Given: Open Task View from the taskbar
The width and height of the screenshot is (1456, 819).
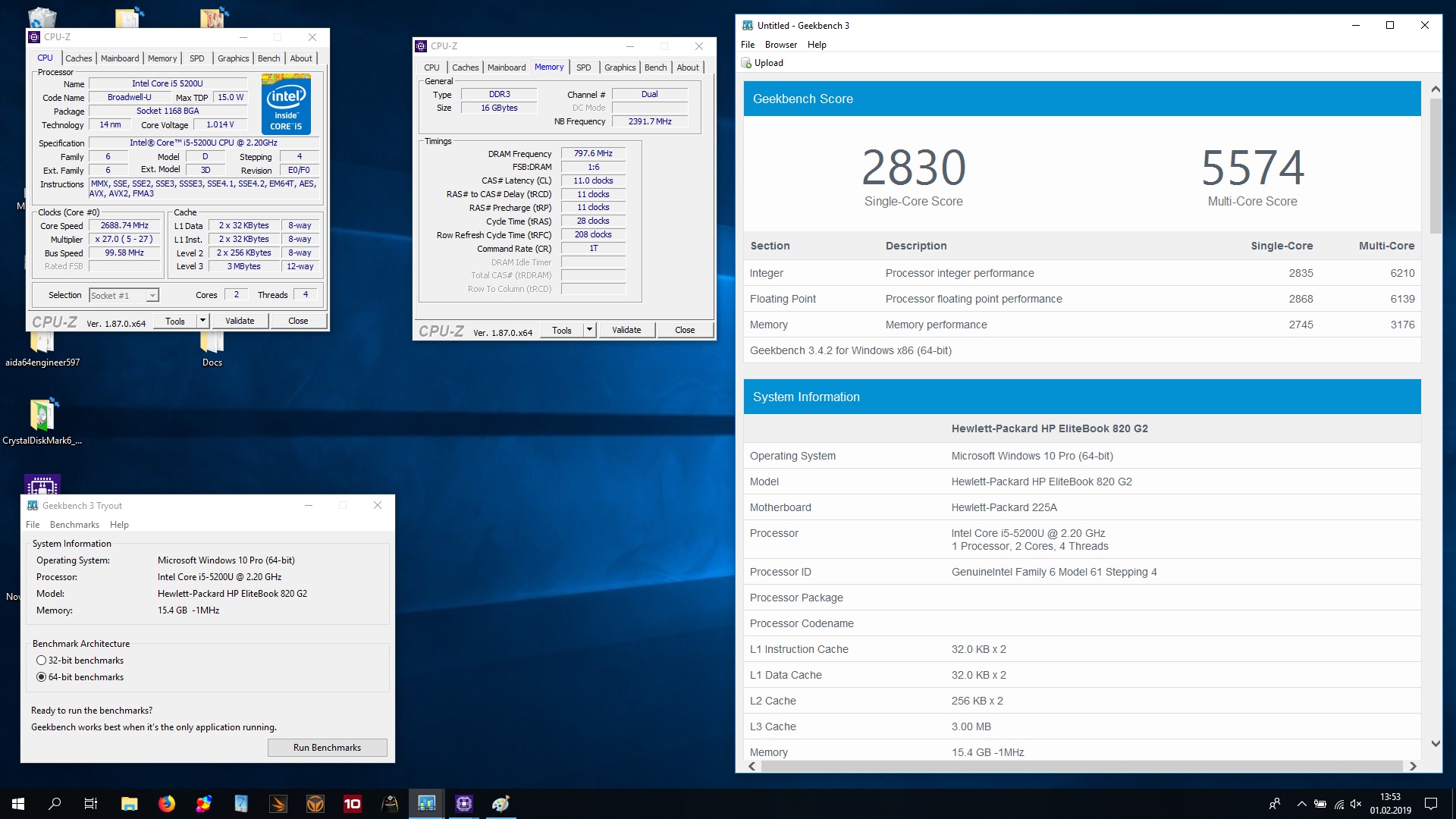Looking at the screenshot, I should pyautogui.click(x=91, y=804).
